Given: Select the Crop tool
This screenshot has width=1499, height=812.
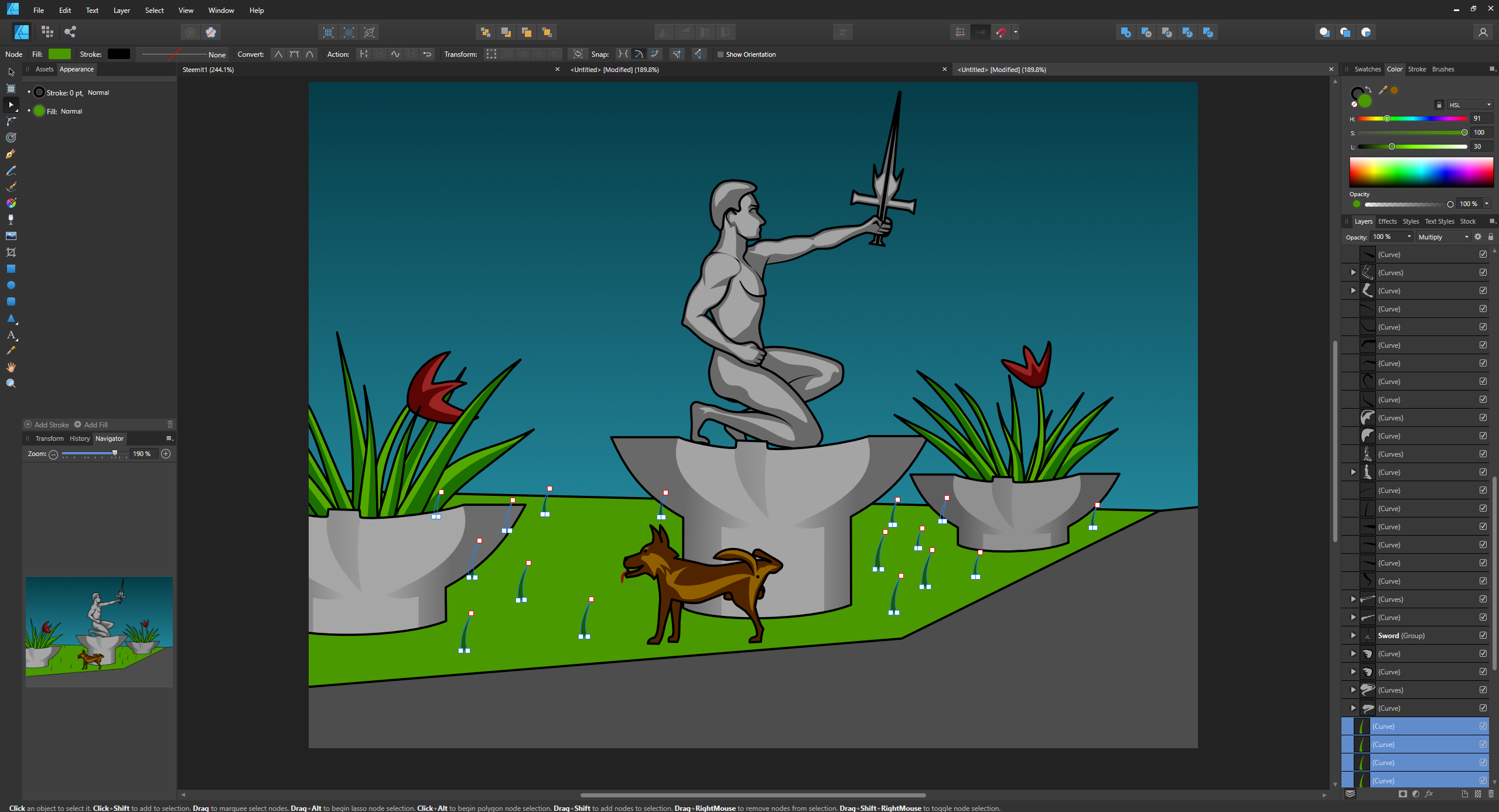Looking at the screenshot, I should point(11,252).
